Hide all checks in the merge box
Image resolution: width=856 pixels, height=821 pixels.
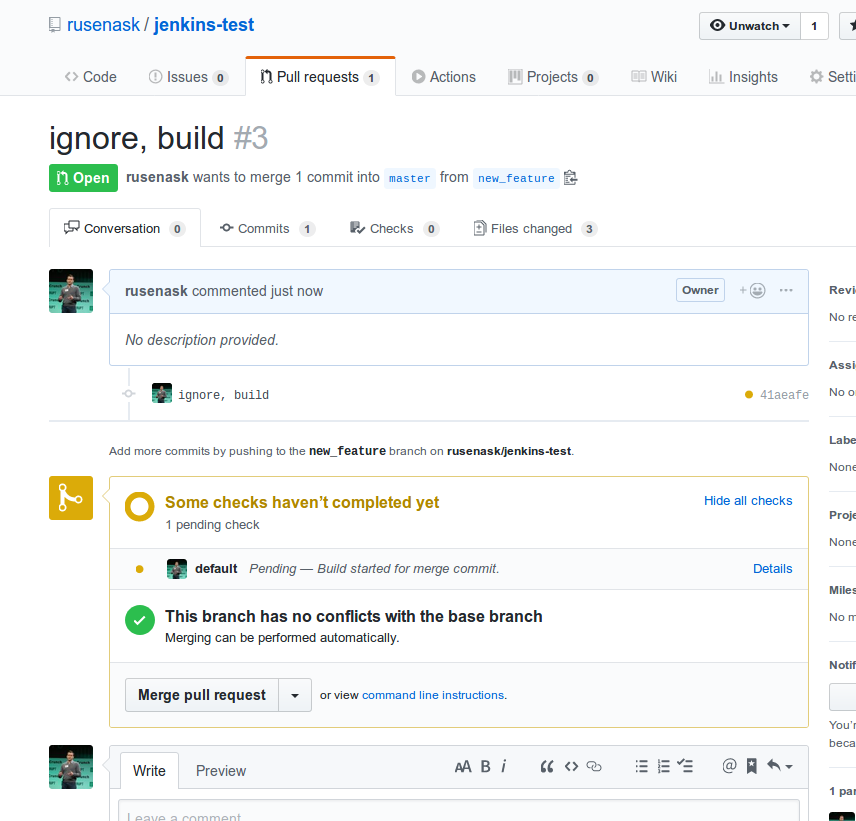click(748, 501)
